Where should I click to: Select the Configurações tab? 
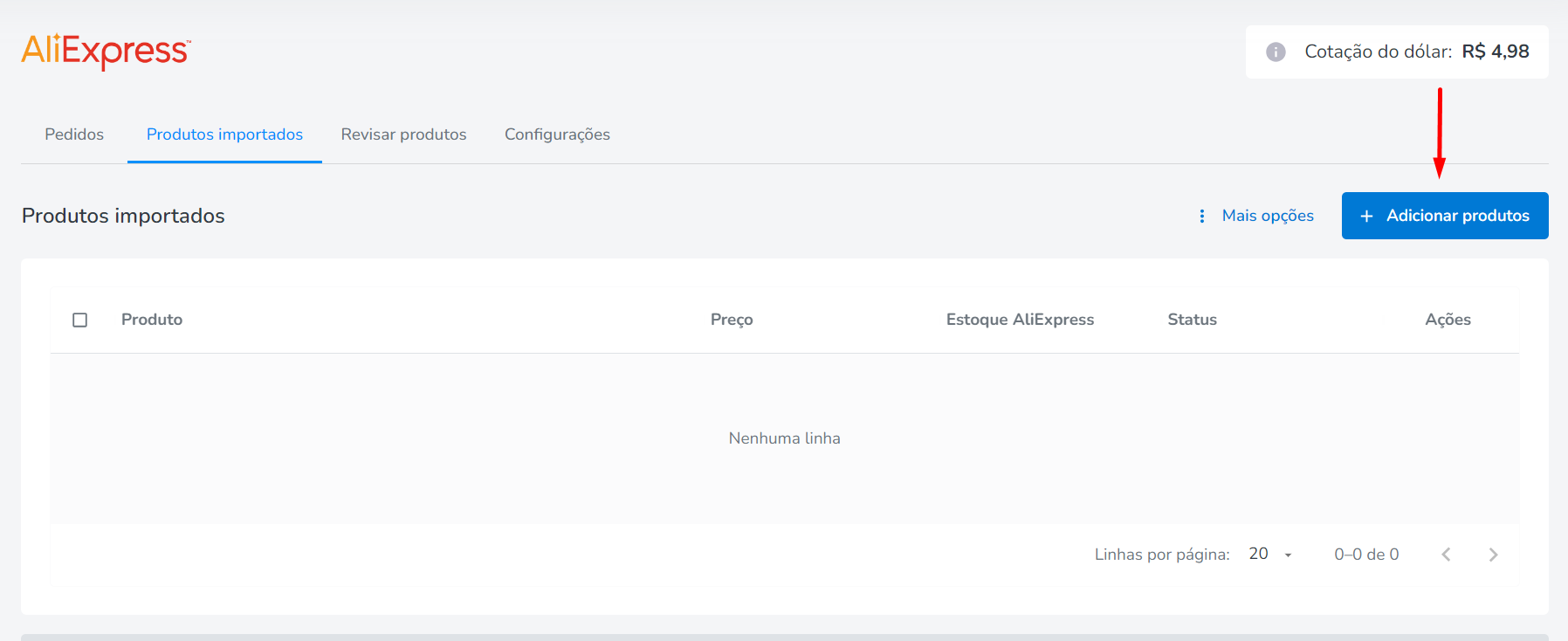tap(557, 134)
